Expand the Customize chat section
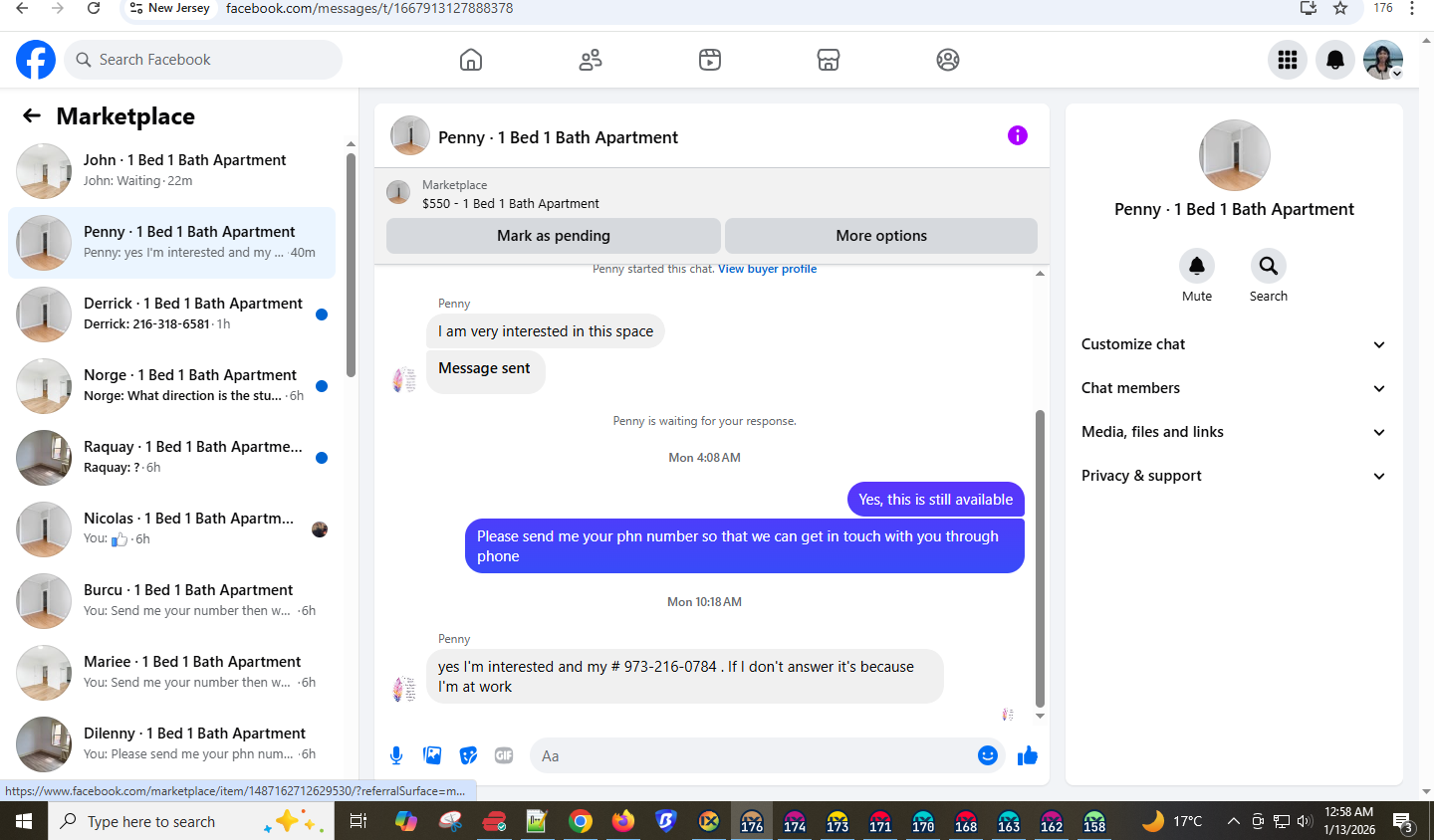The width and height of the screenshot is (1434, 840). click(1234, 344)
